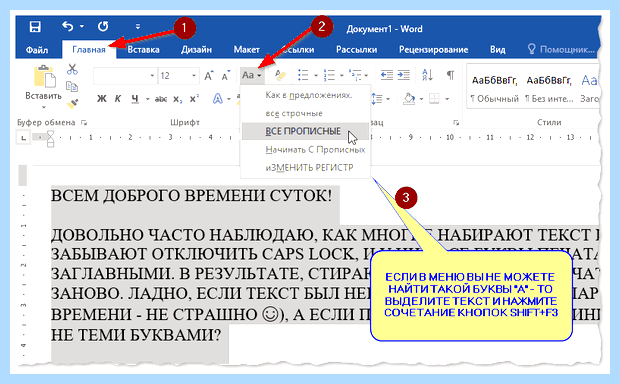Toggle the paragraph marks ¶ button
620x384 pixels.
(450, 75)
